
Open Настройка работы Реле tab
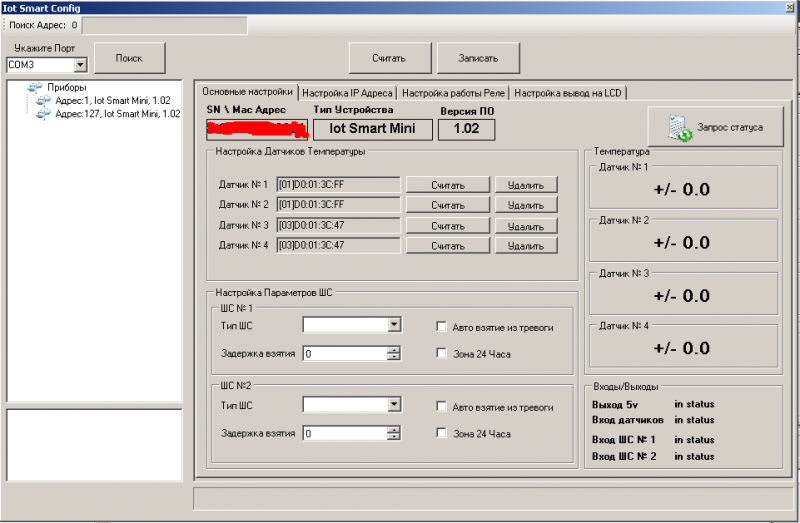(x=453, y=93)
